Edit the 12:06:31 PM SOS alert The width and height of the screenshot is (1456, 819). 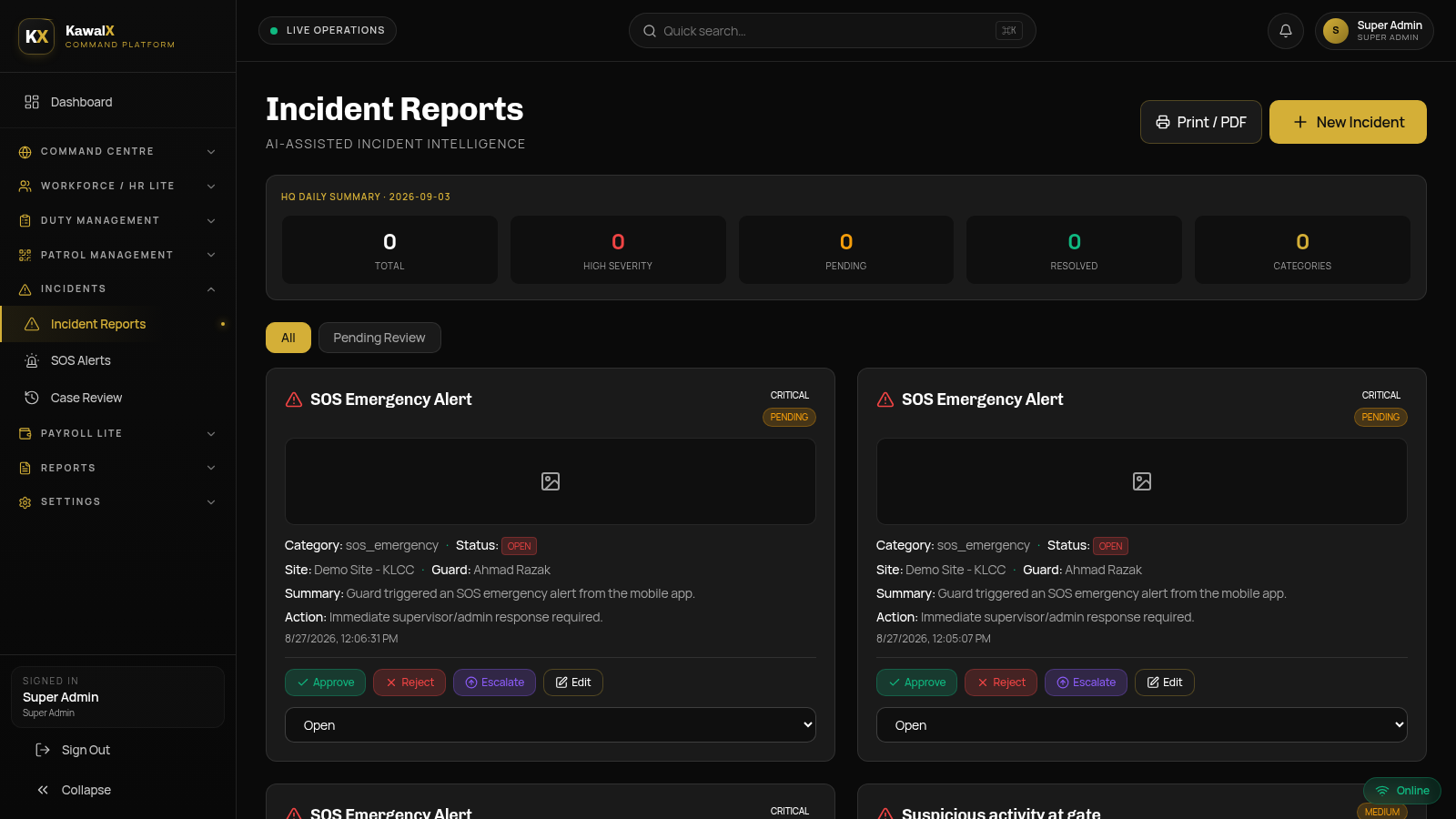[573, 682]
